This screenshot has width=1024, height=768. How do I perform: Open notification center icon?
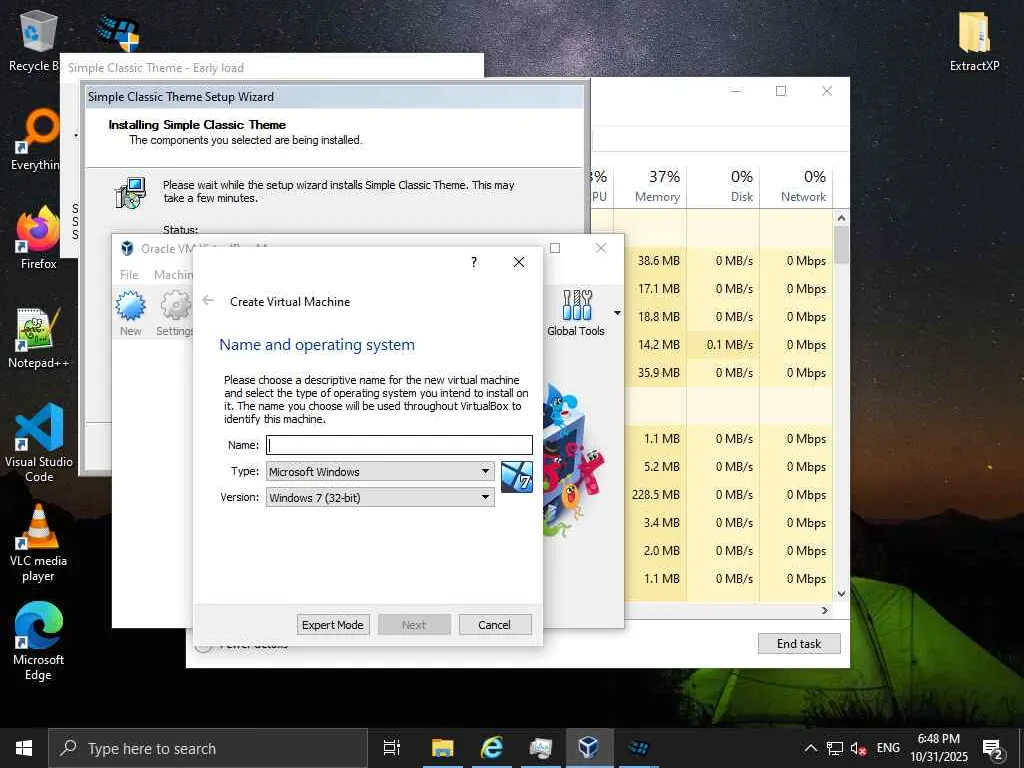coord(993,748)
